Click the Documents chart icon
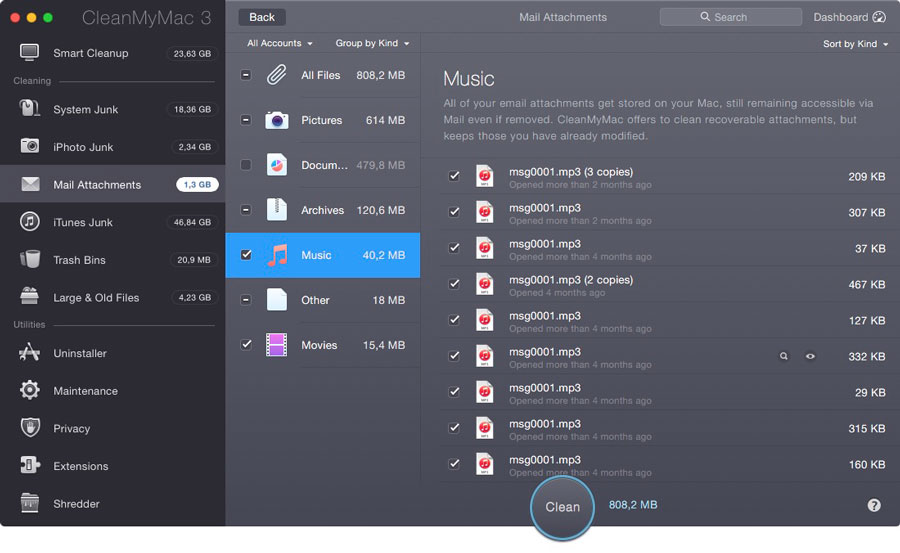 (x=277, y=165)
